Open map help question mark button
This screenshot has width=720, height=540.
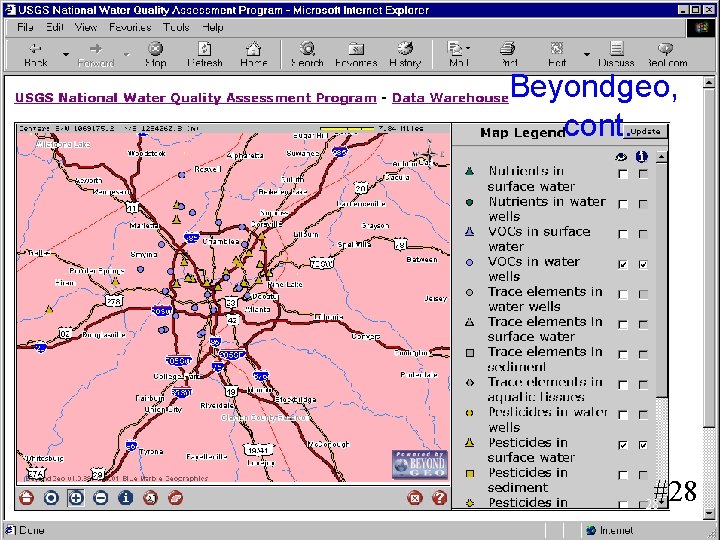pyautogui.click(x=439, y=498)
